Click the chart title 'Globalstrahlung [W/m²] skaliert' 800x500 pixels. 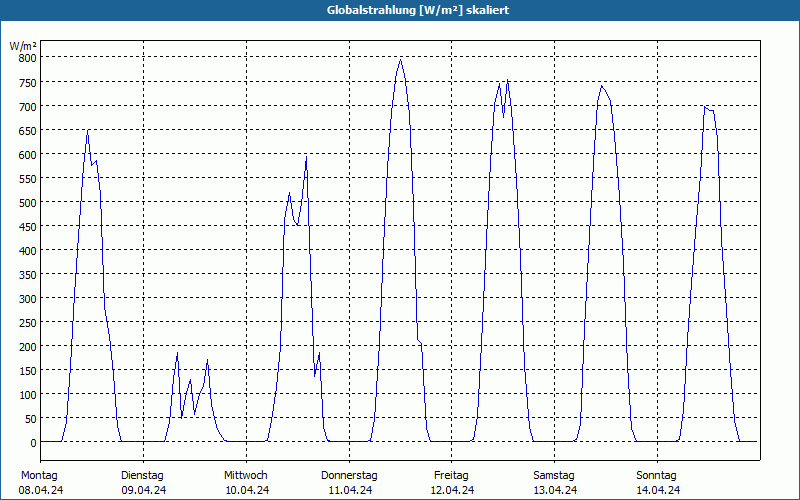[418, 10]
